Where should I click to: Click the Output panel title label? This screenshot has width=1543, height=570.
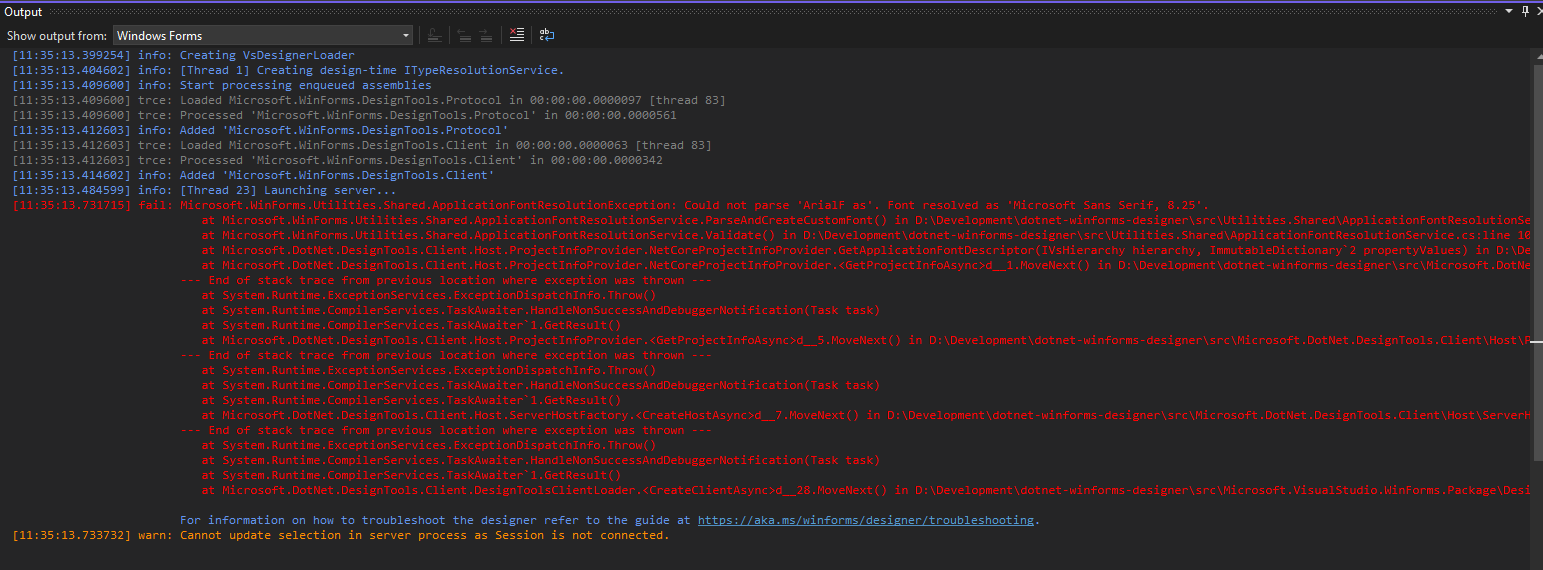(23, 11)
